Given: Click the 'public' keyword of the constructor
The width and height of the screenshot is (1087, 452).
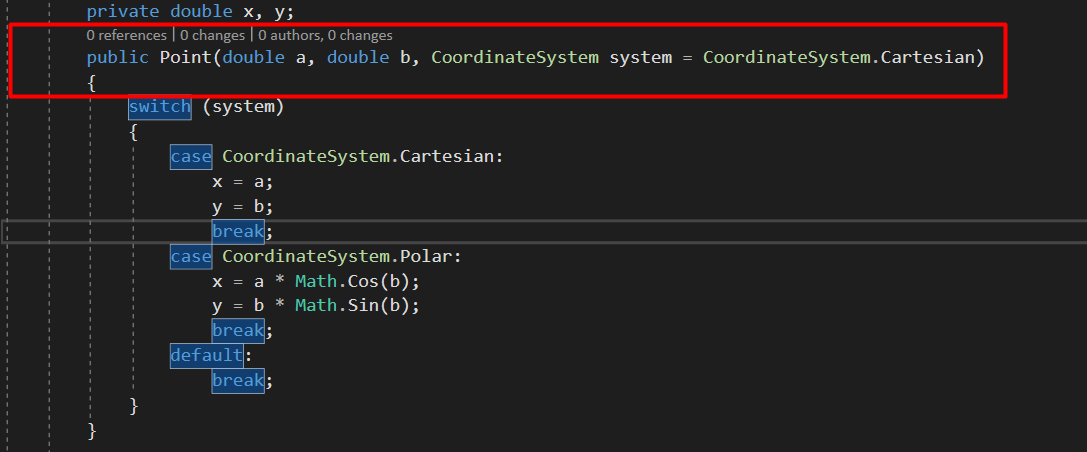Looking at the screenshot, I should (x=118, y=57).
